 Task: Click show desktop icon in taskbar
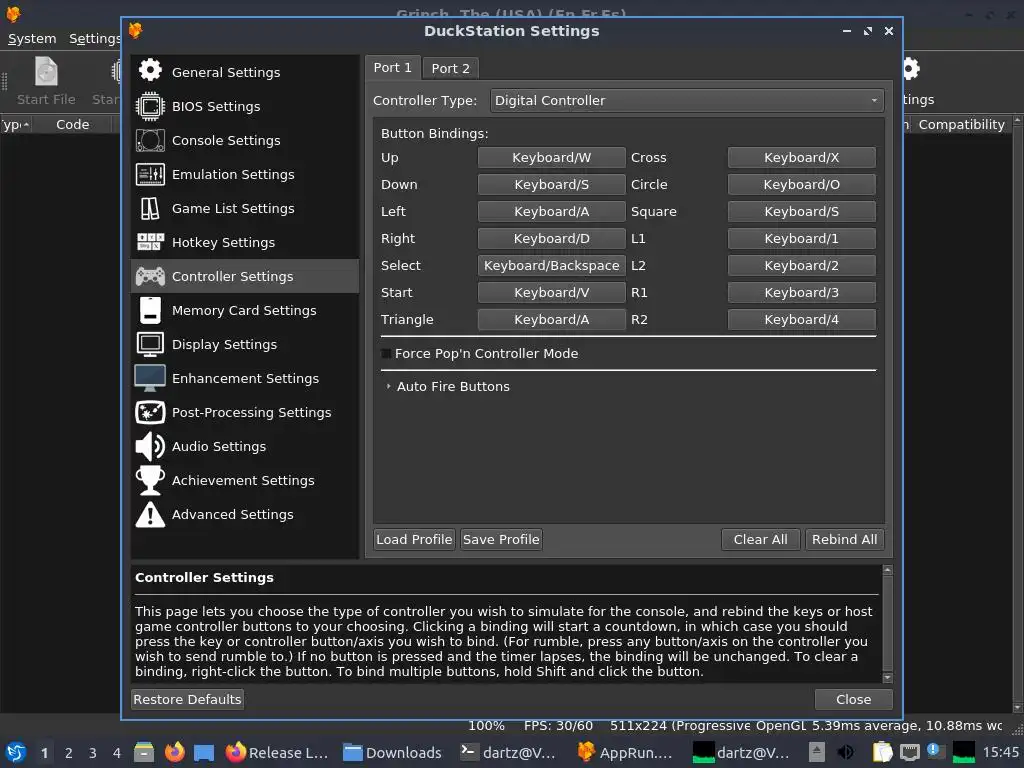204,752
